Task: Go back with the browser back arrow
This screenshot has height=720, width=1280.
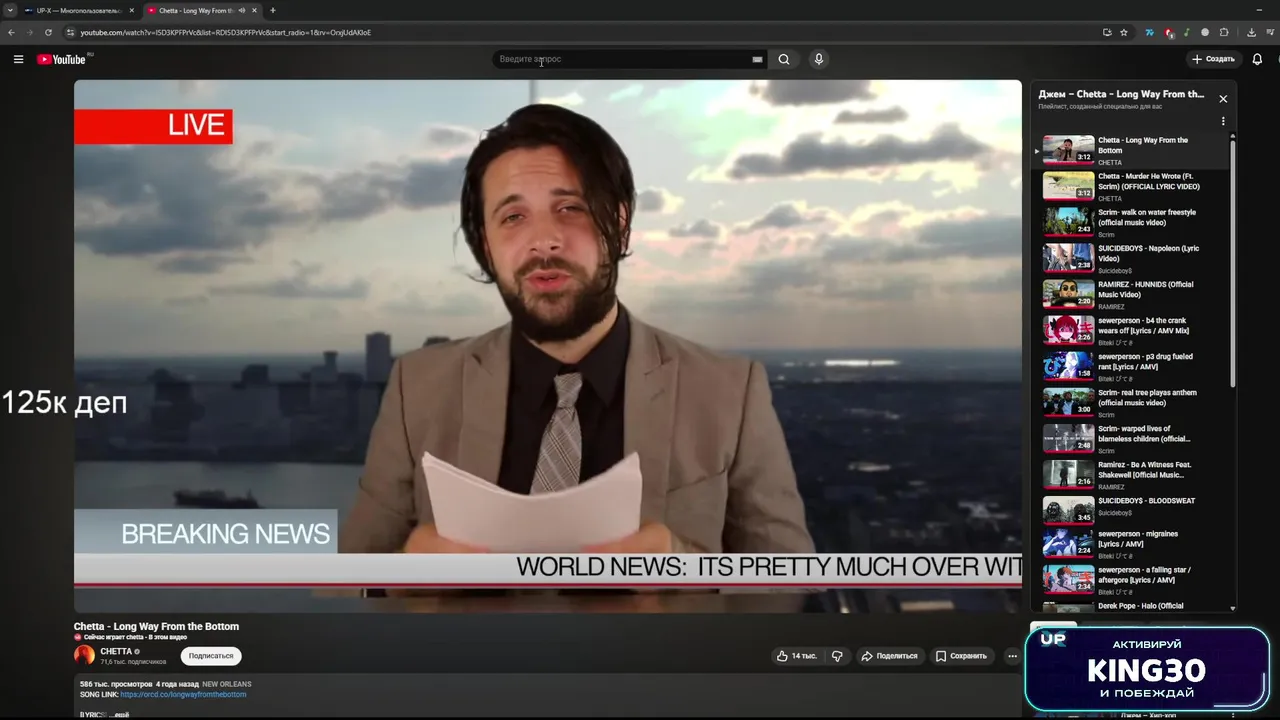Action: (11, 32)
